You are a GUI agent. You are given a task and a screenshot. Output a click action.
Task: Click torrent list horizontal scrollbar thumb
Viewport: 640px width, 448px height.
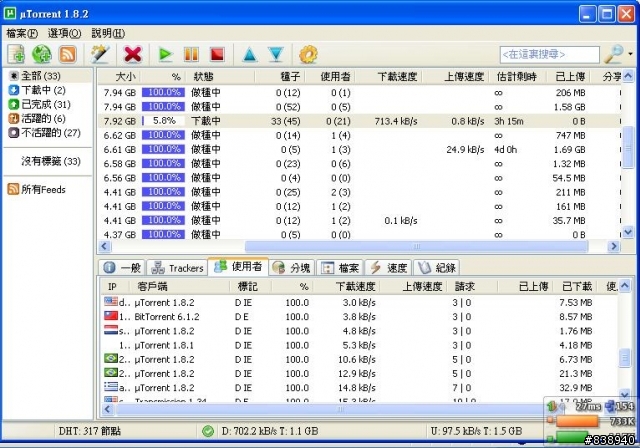tap(416, 246)
